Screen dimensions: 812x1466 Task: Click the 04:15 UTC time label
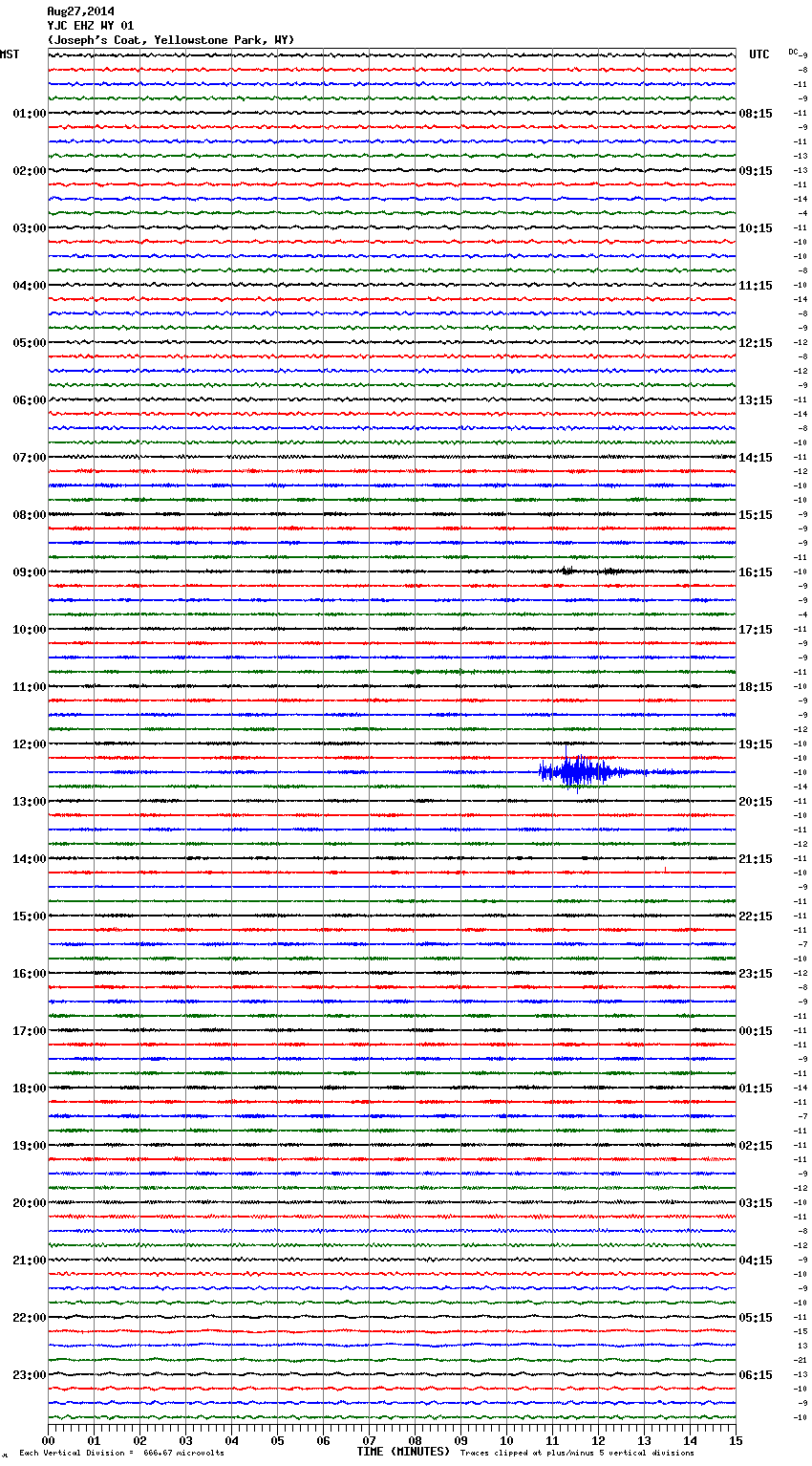[x=756, y=1261]
